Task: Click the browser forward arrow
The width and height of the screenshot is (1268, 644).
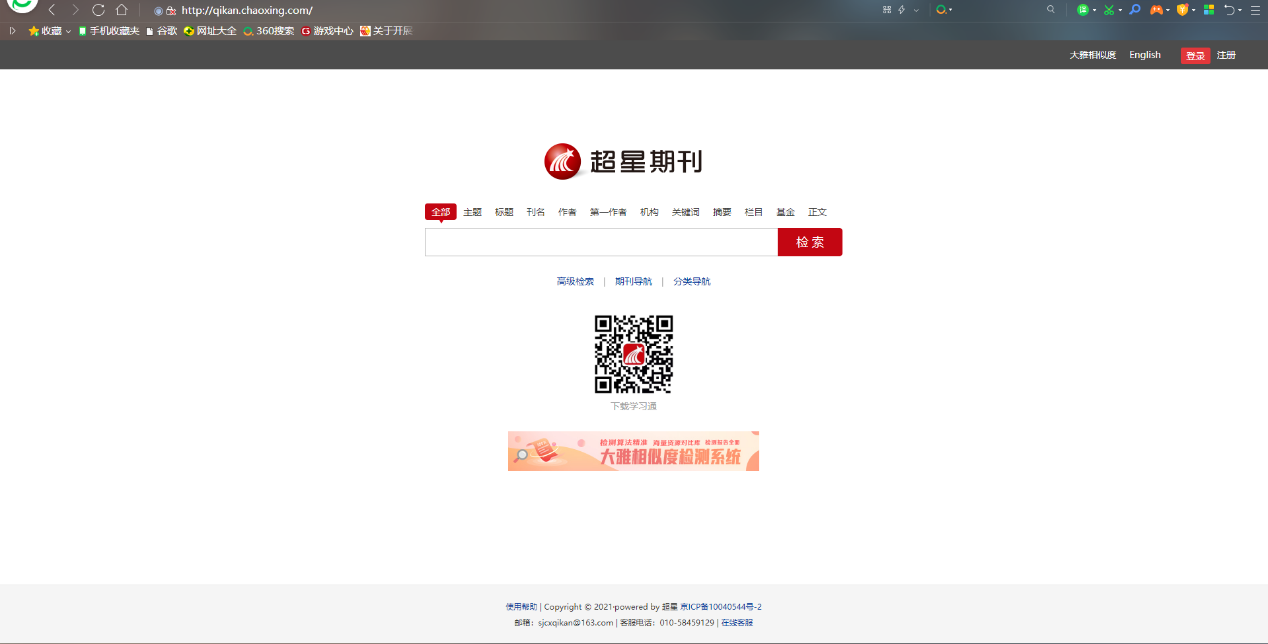Action: click(x=75, y=10)
